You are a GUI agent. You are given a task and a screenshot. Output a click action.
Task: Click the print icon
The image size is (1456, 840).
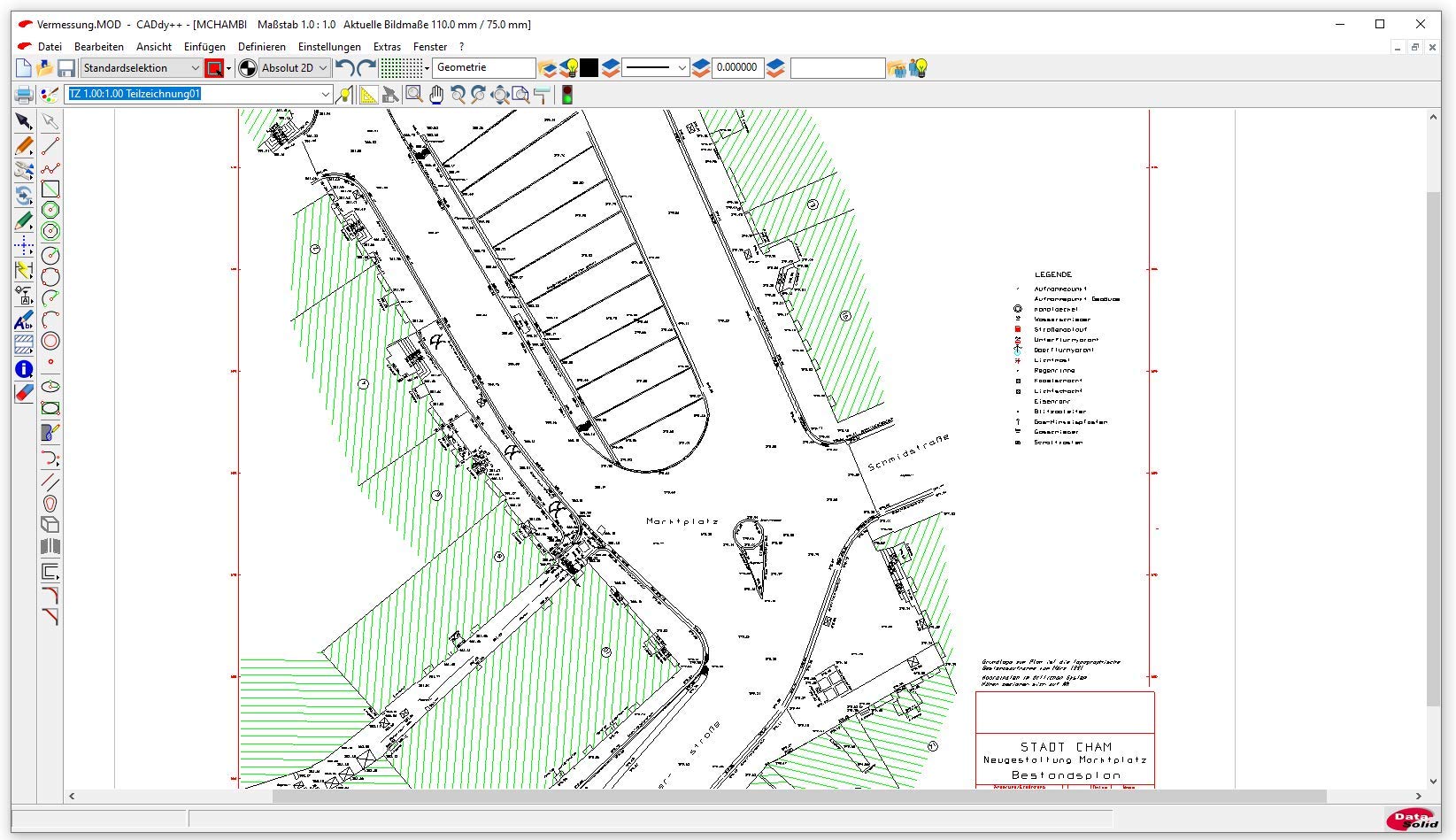(25, 95)
